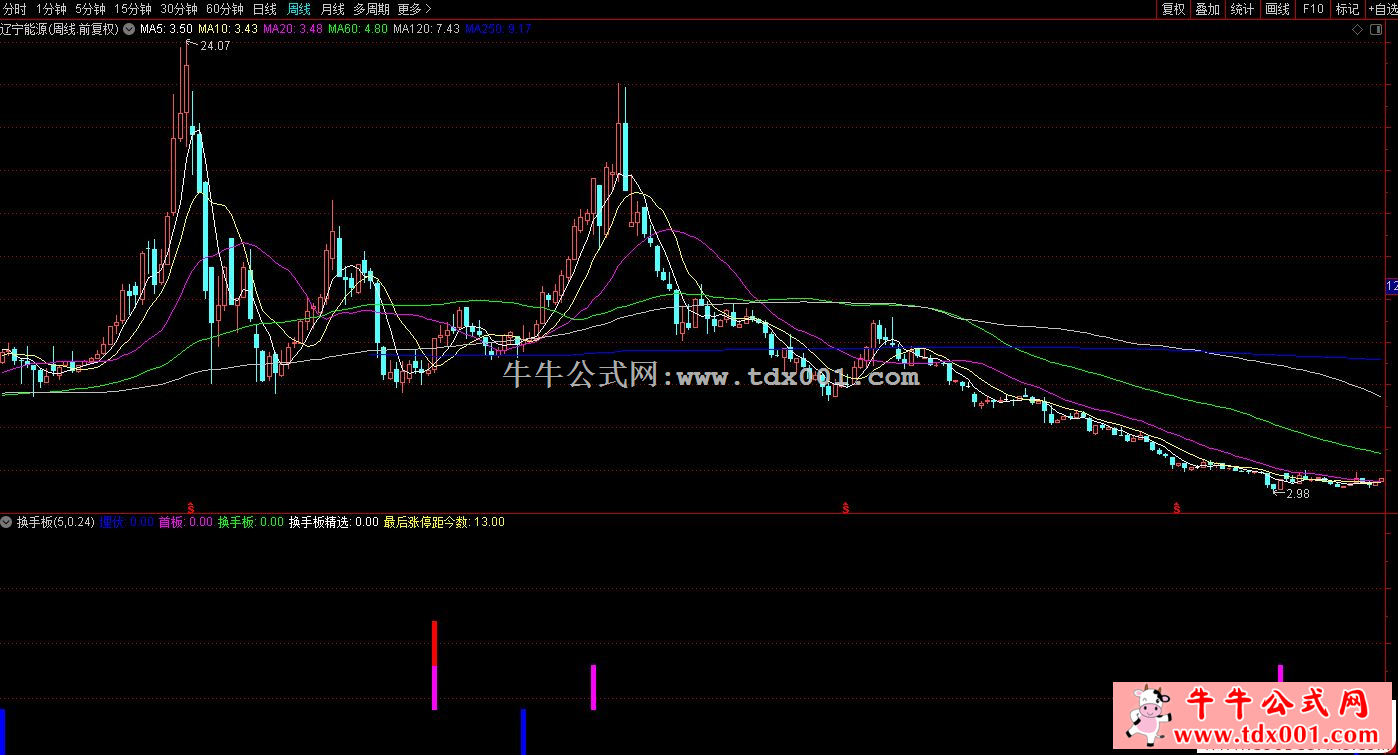This screenshot has width=1398, height=755.
Task: Click the 标记 mark button
Action: [1347, 9]
